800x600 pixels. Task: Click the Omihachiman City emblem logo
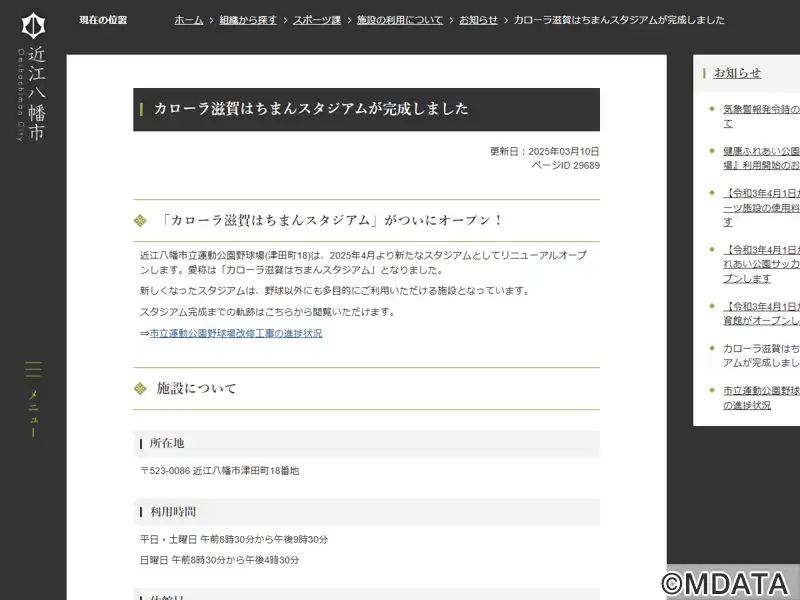click(x=33, y=25)
